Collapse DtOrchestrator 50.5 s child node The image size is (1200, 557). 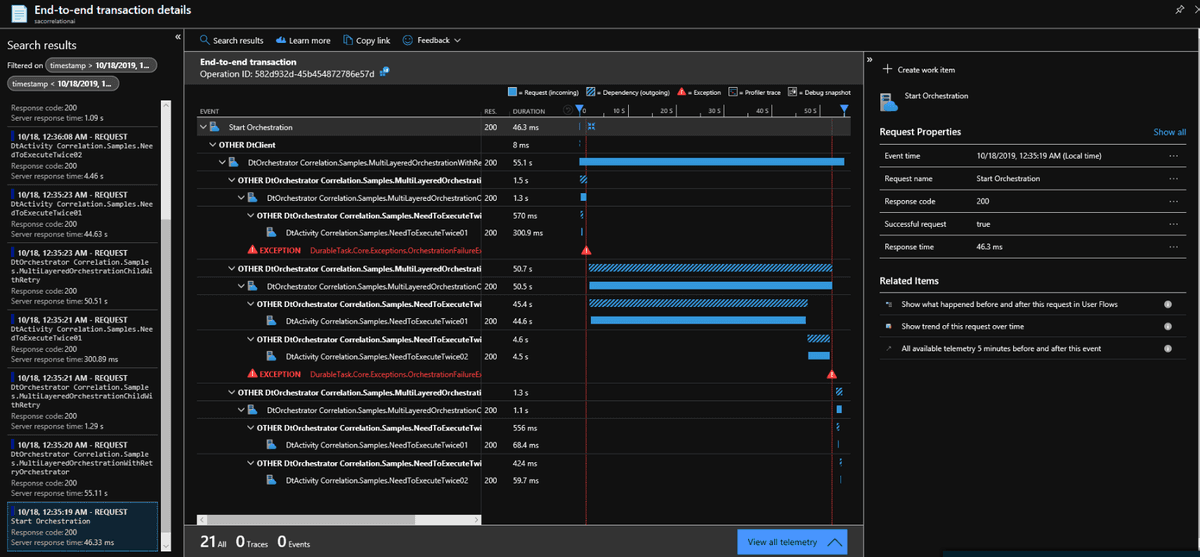(240, 286)
